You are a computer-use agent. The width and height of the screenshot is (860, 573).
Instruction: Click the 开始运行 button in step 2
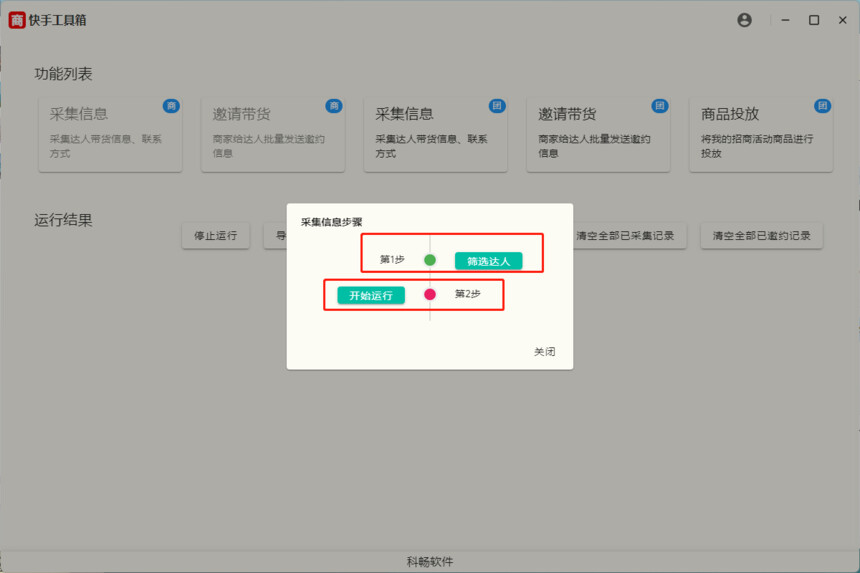pyautogui.click(x=371, y=295)
